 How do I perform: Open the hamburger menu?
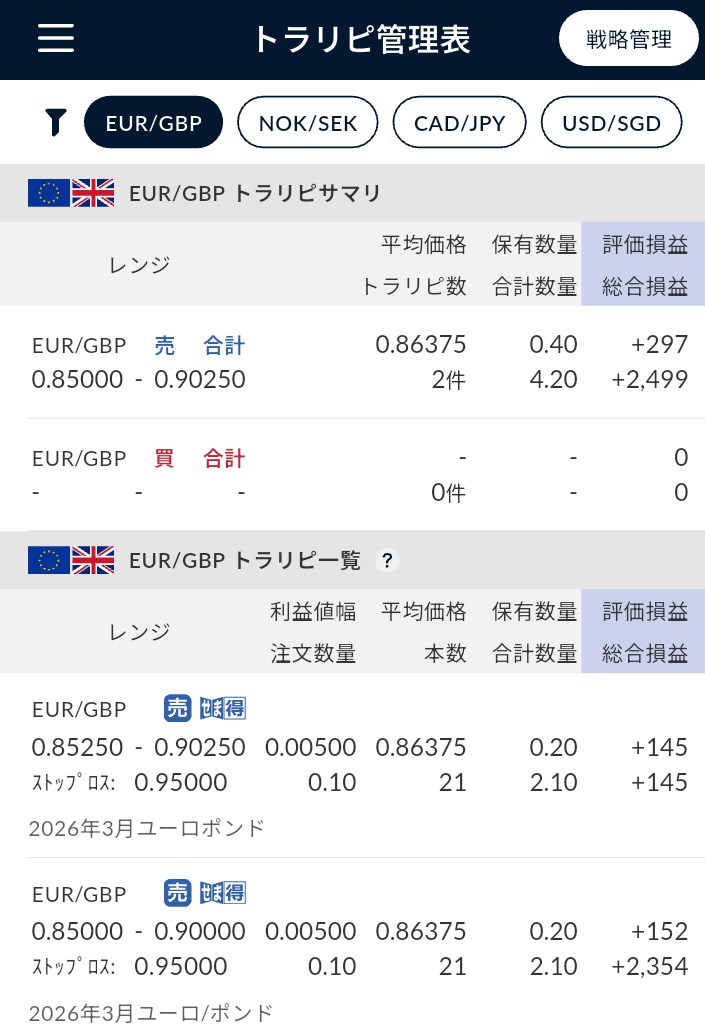pos(55,38)
